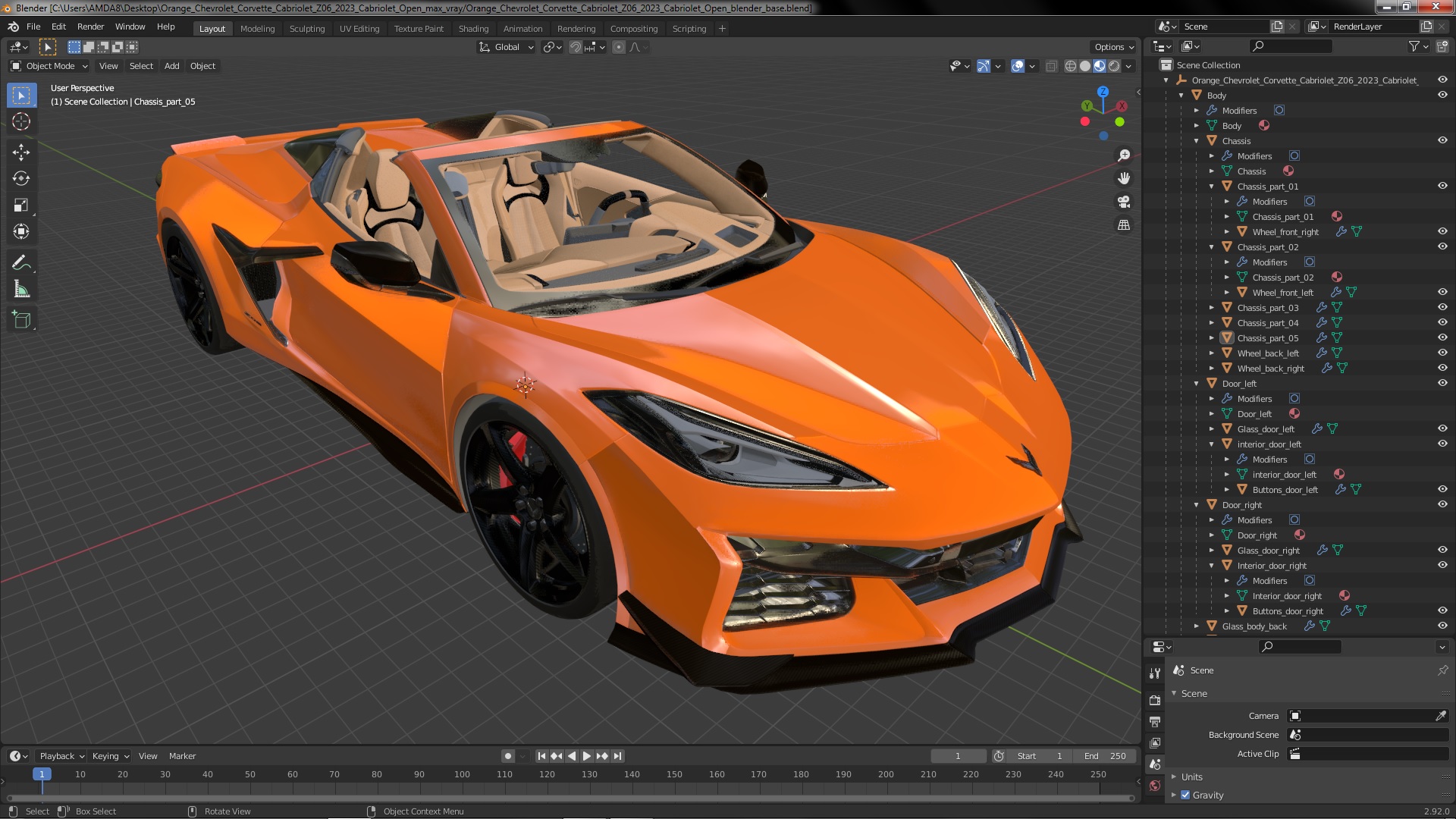Click the Pan view hand icon
Viewport: 1456px width, 819px height.
1124,178
